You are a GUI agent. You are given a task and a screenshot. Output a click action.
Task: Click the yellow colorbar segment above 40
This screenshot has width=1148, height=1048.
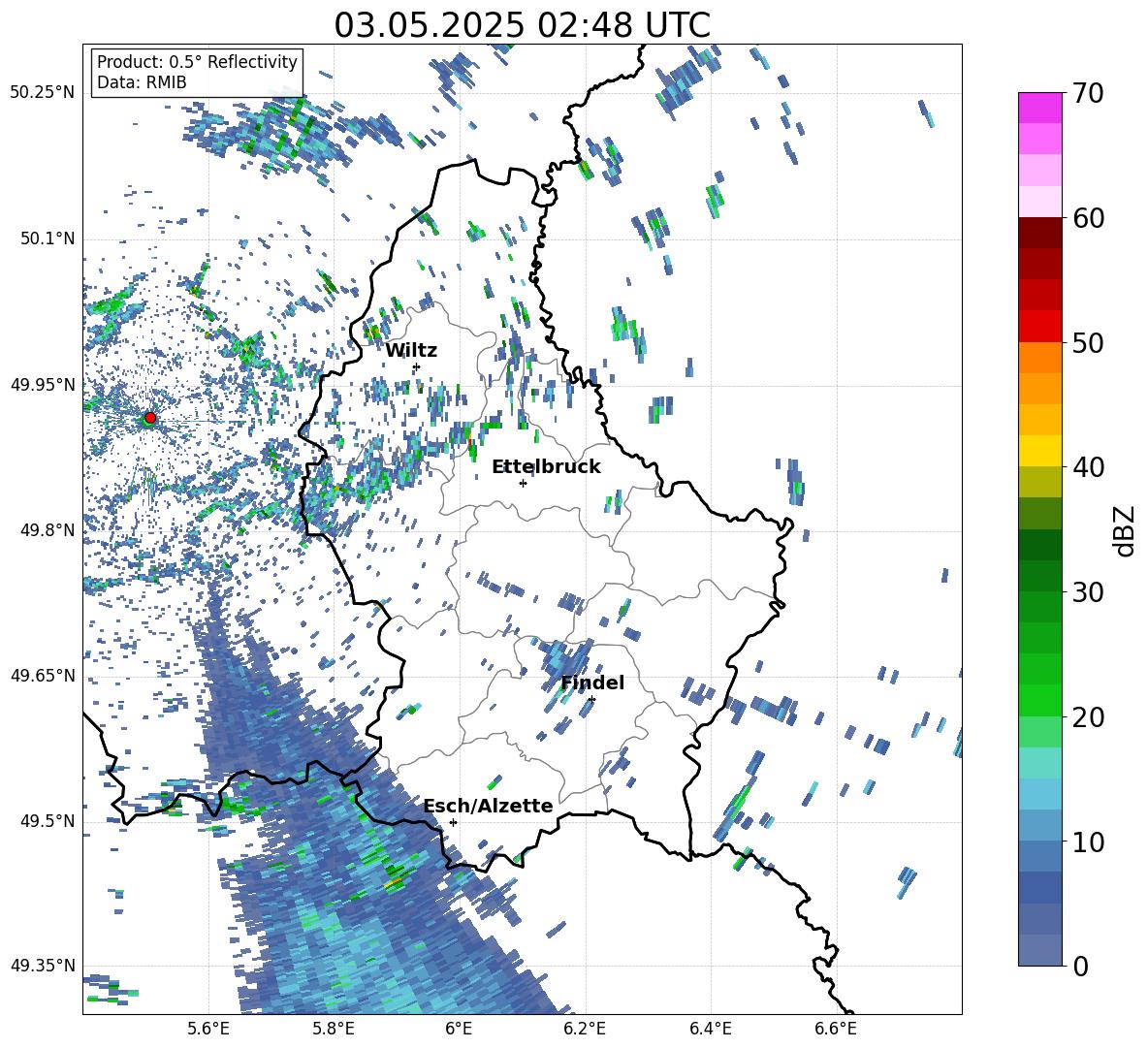(x=1040, y=451)
